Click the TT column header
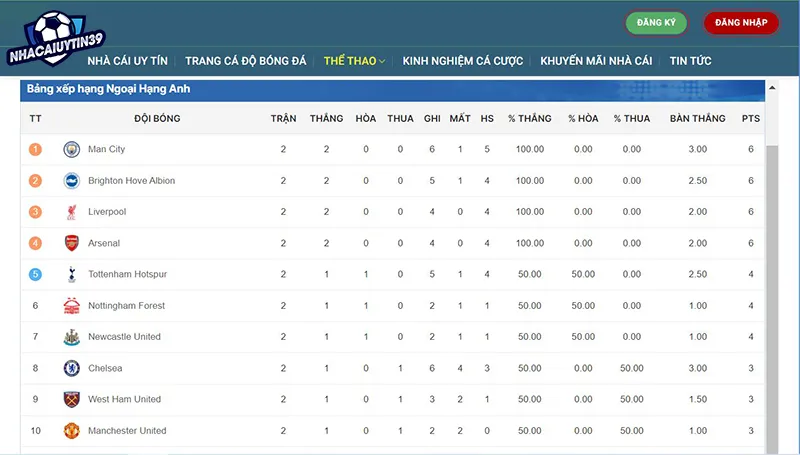 click(x=35, y=118)
